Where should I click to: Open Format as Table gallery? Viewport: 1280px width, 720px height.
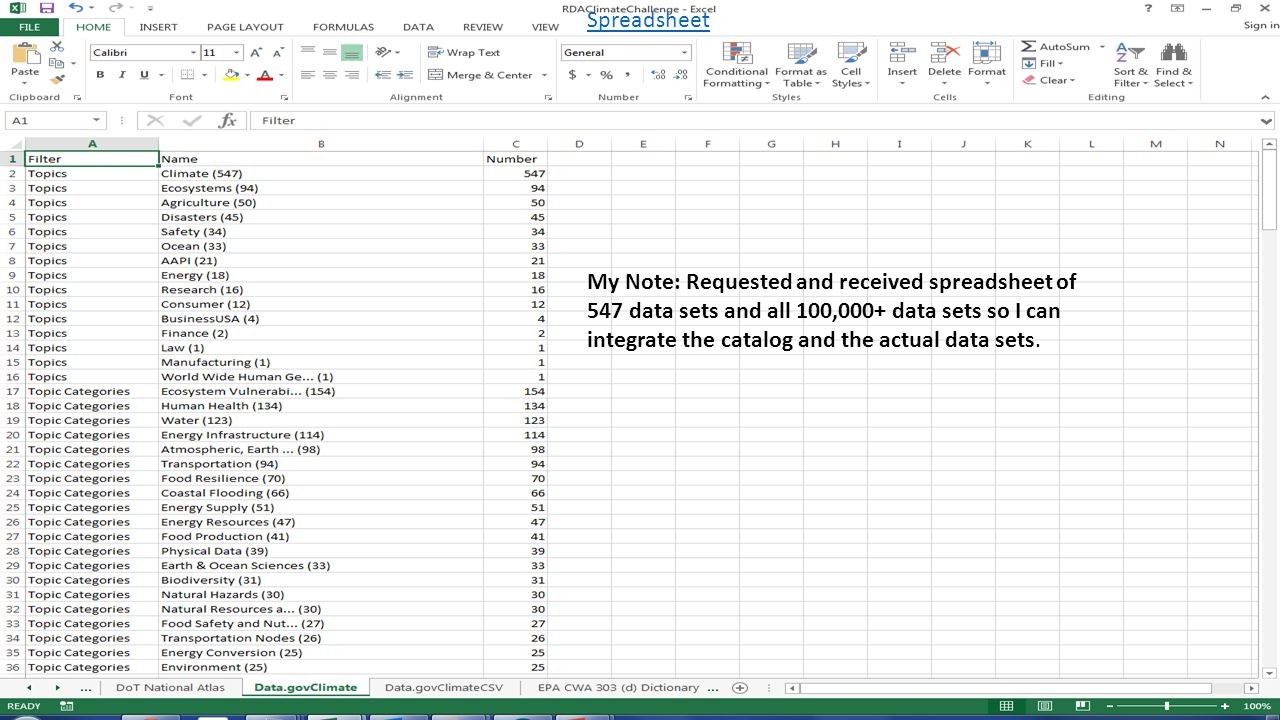pyautogui.click(x=800, y=65)
